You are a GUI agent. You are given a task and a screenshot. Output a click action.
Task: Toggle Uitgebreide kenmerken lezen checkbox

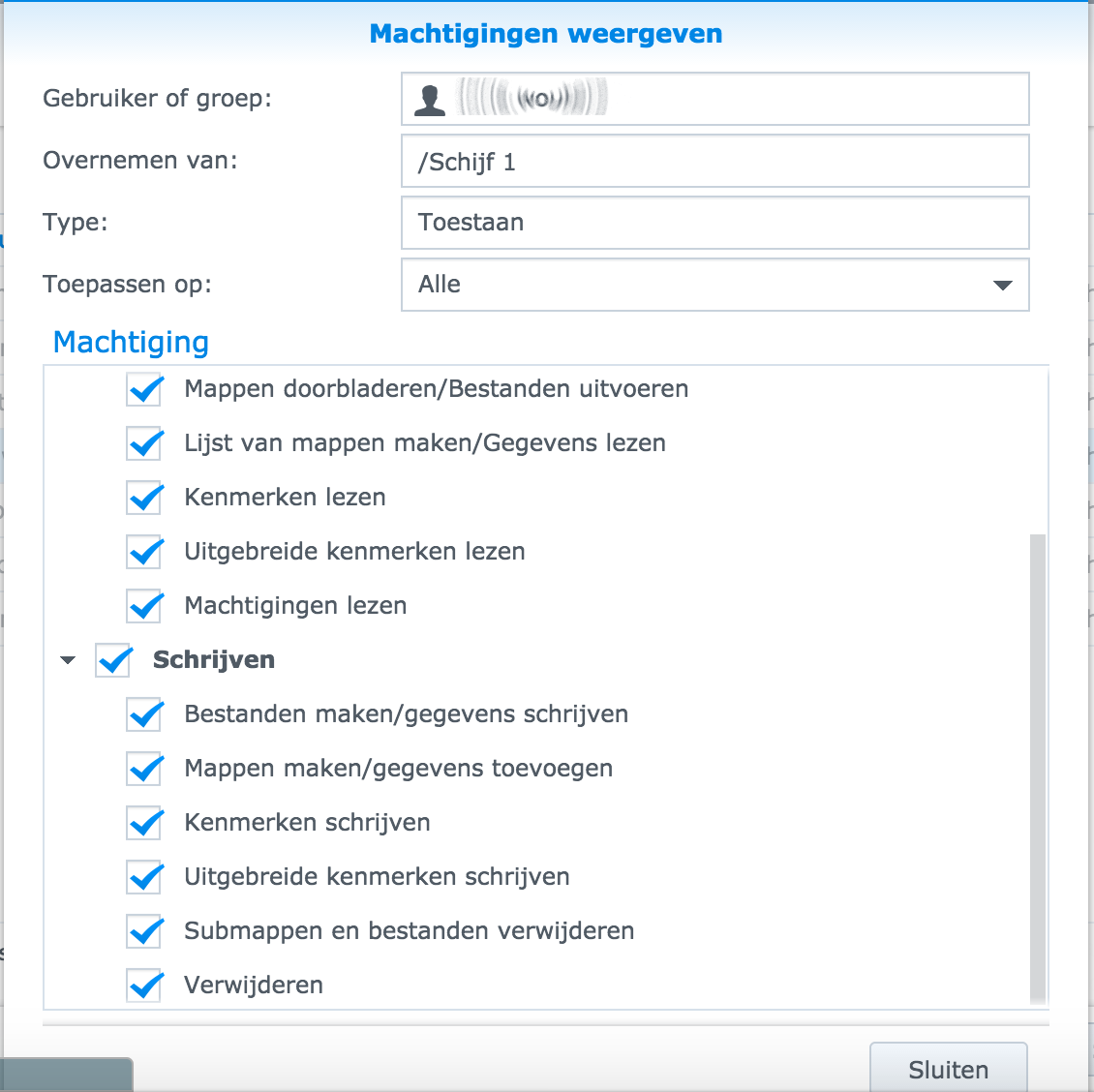coord(144,552)
